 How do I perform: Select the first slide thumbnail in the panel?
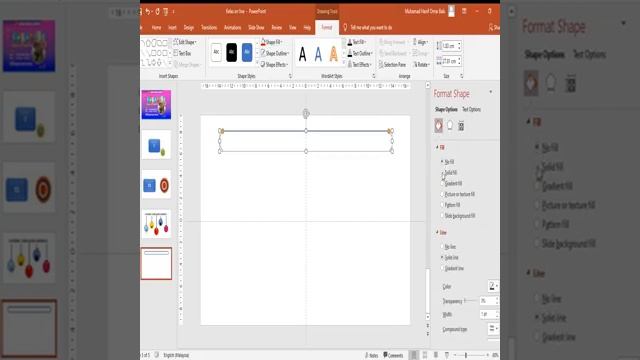coord(156,104)
